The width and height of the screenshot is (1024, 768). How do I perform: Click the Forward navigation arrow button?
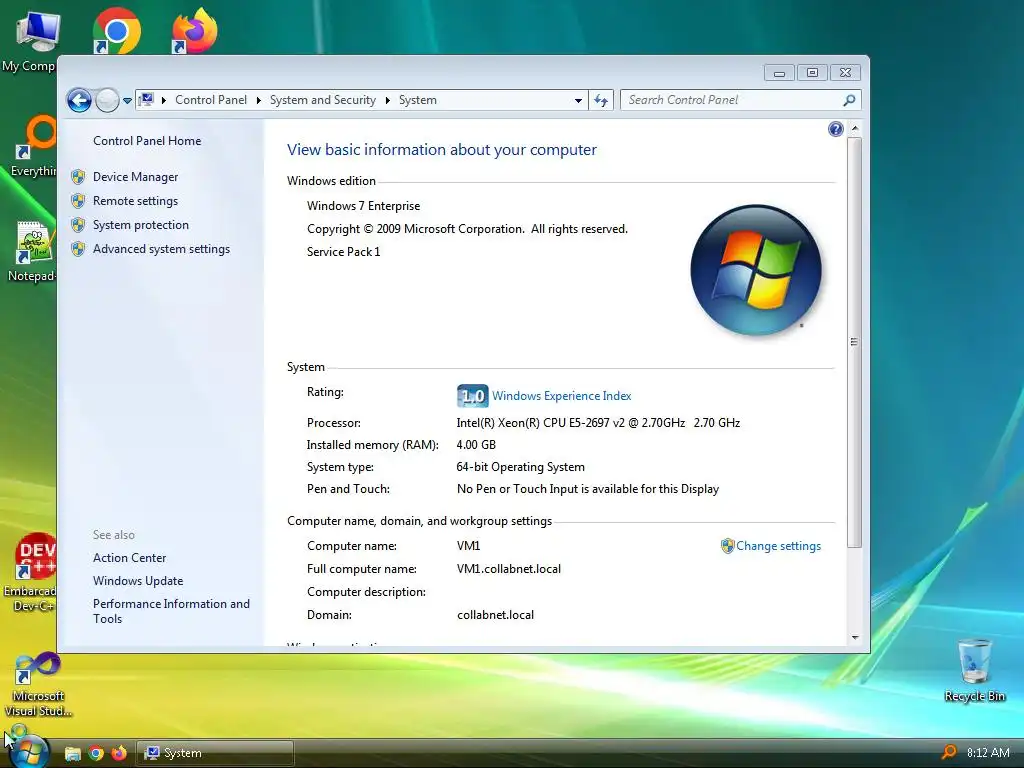tap(107, 100)
